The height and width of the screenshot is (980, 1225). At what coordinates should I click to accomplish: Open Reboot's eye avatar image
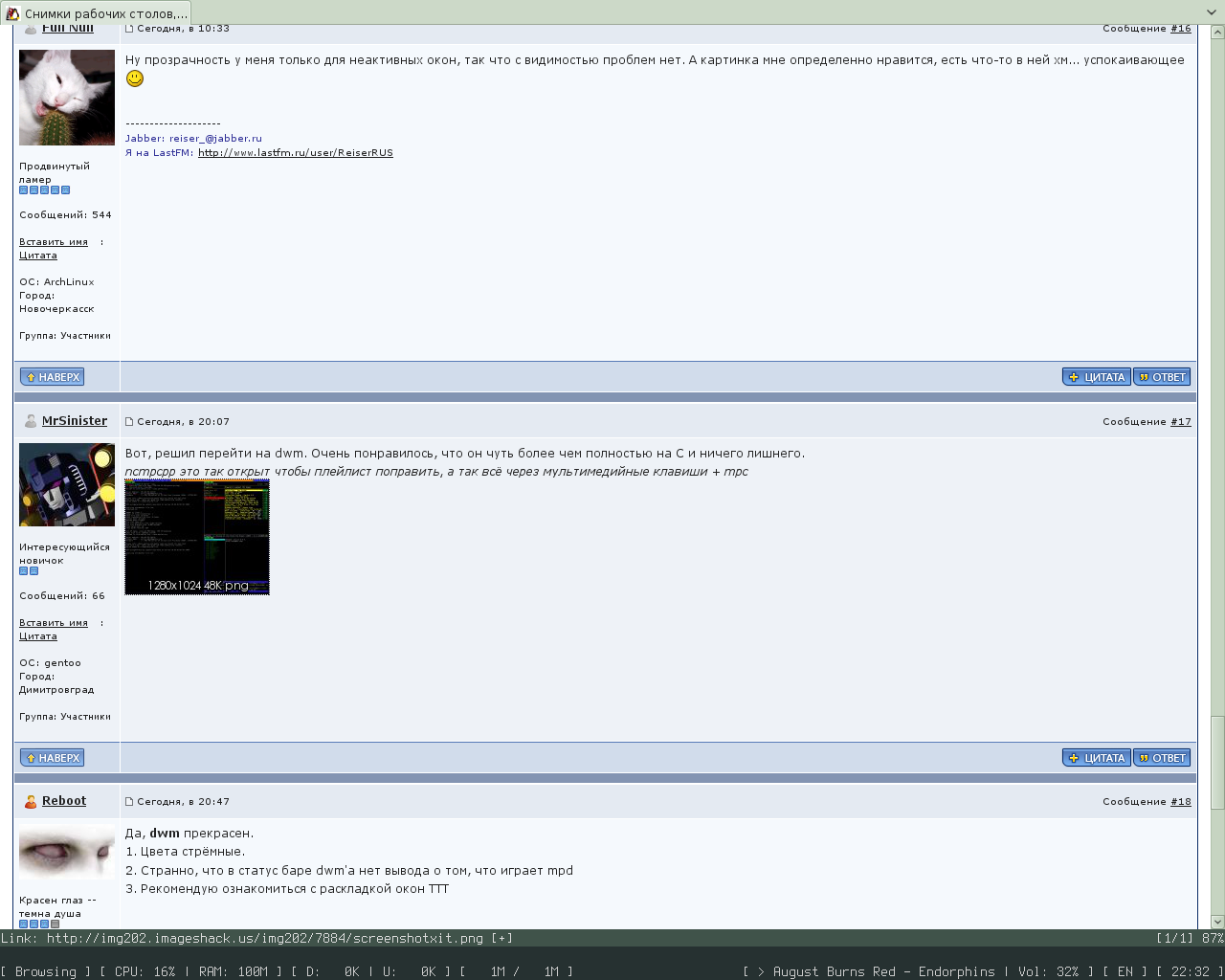point(67,852)
